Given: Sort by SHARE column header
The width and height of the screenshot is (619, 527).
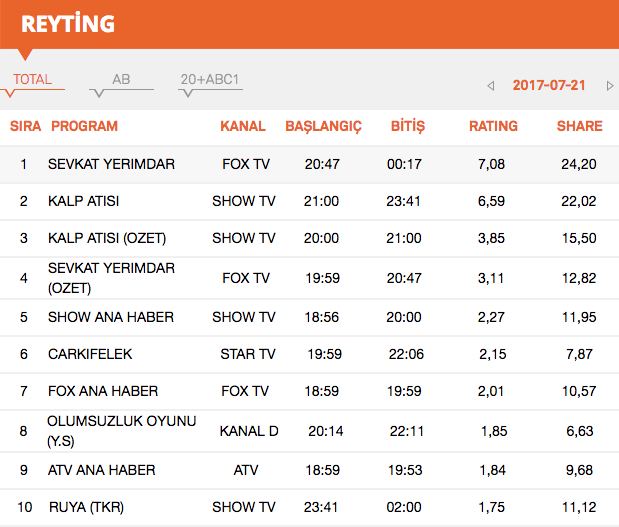Looking at the screenshot, I should pos(579,126).
